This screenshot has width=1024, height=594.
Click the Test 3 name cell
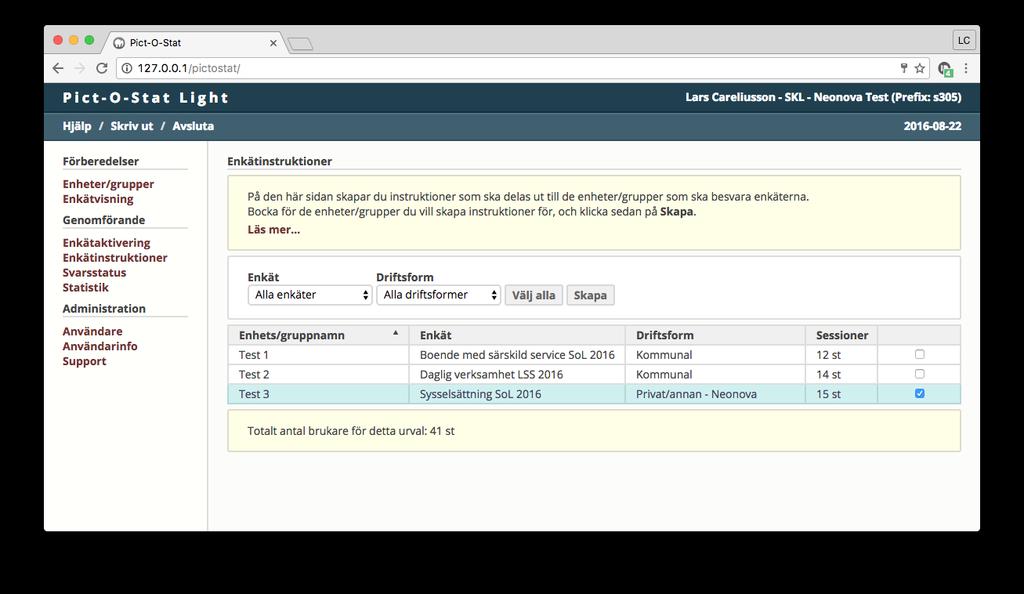pyautogui.click(x=318, y=394)
